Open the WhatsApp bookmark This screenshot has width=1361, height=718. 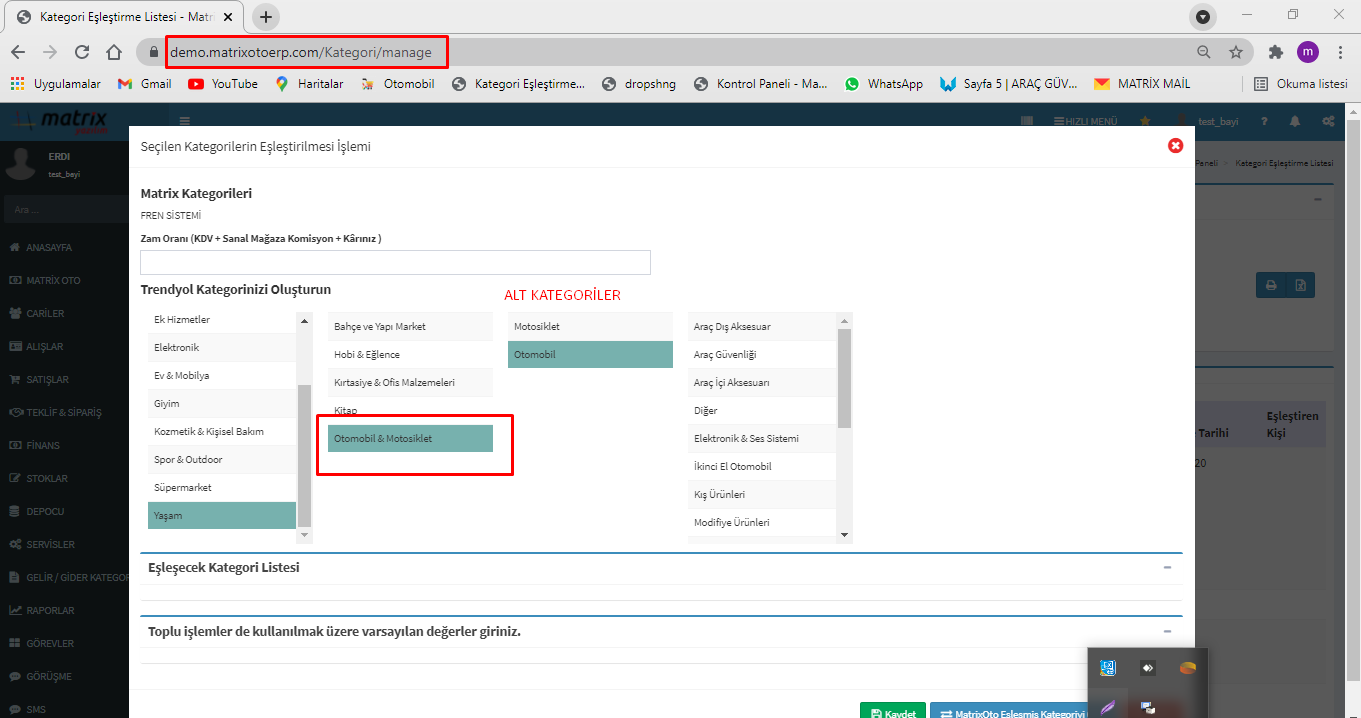point(883,84)
